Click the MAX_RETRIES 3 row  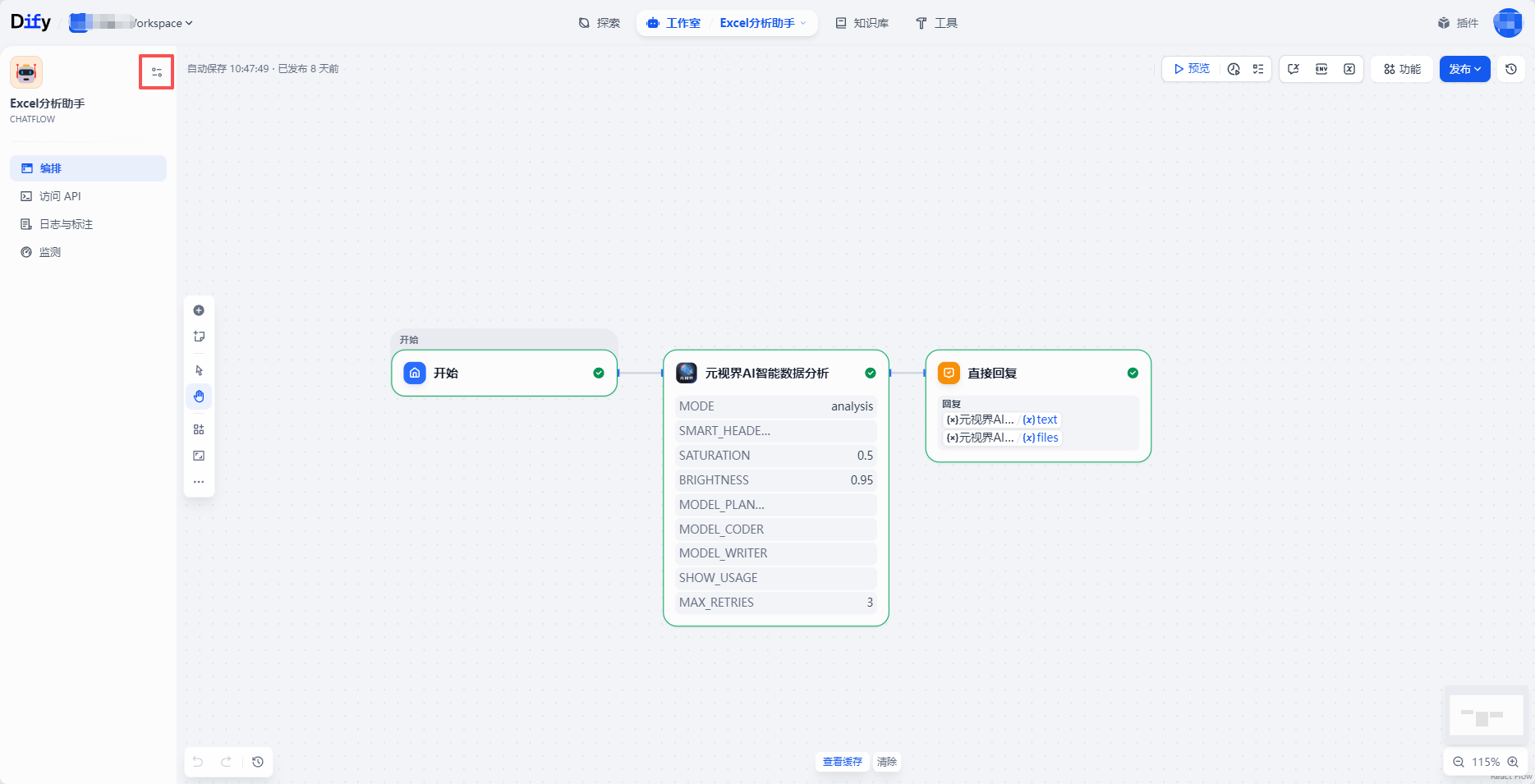pos(776,603)
